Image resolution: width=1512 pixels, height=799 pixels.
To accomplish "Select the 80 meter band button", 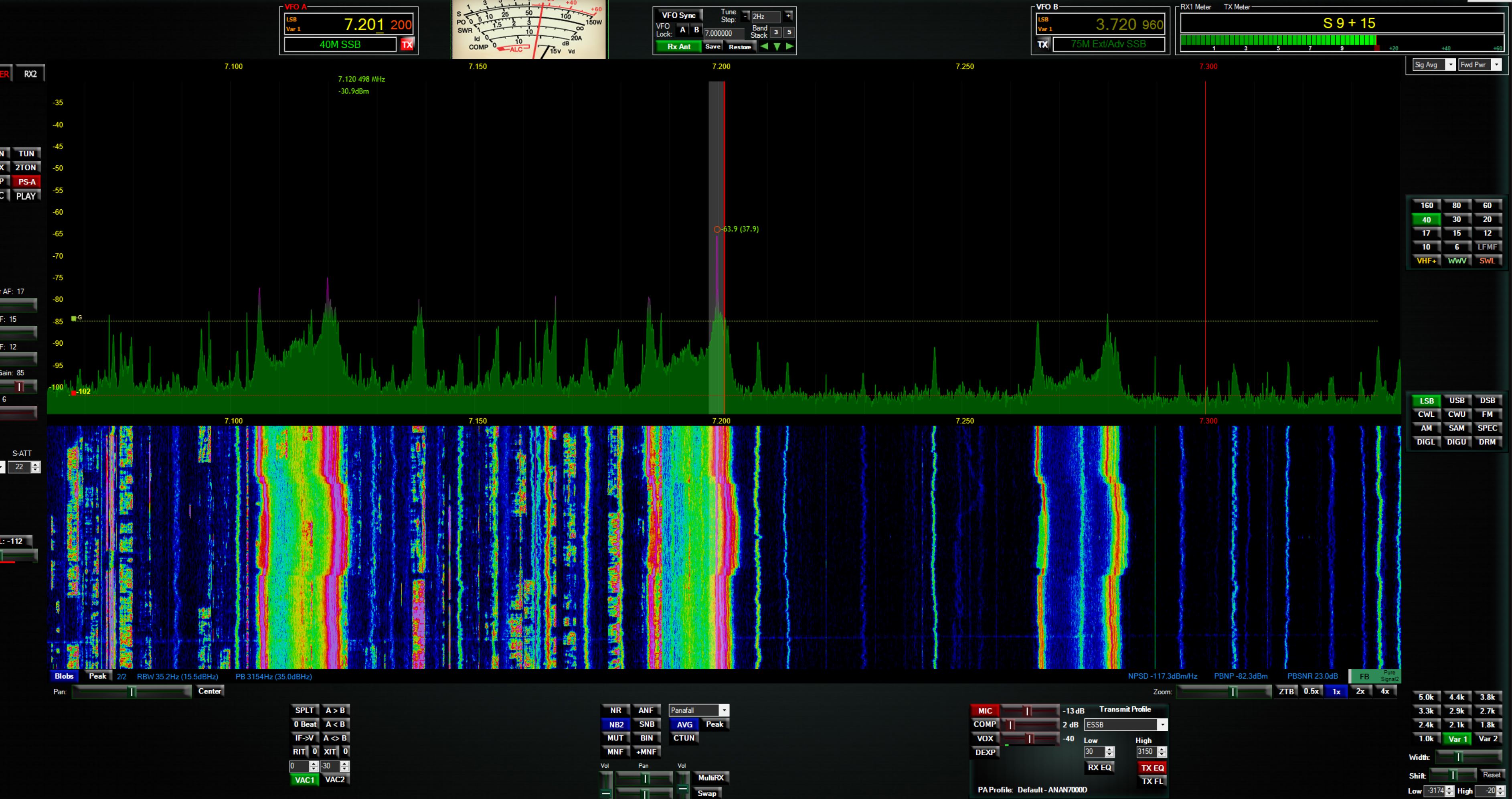I will 1457,205.
